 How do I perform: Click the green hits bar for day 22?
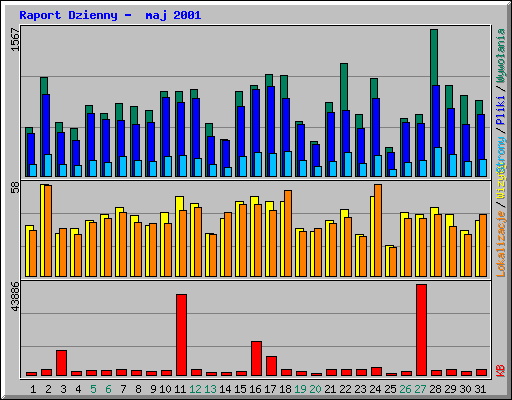click(344, 87)
